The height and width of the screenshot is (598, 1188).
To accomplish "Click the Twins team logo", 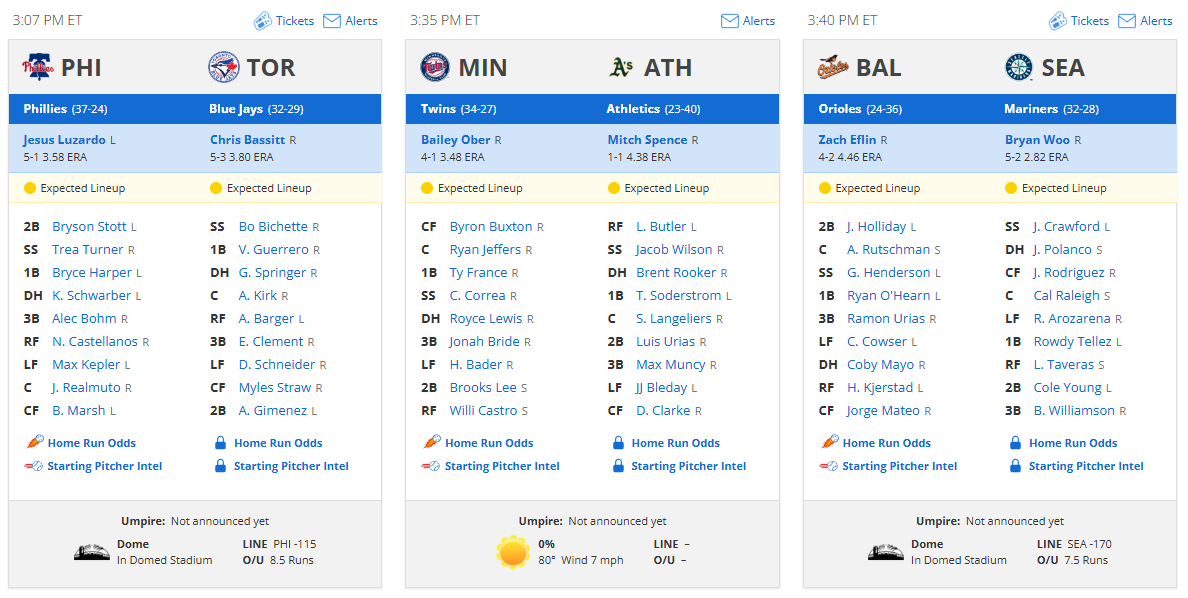I will coord(435,67).
